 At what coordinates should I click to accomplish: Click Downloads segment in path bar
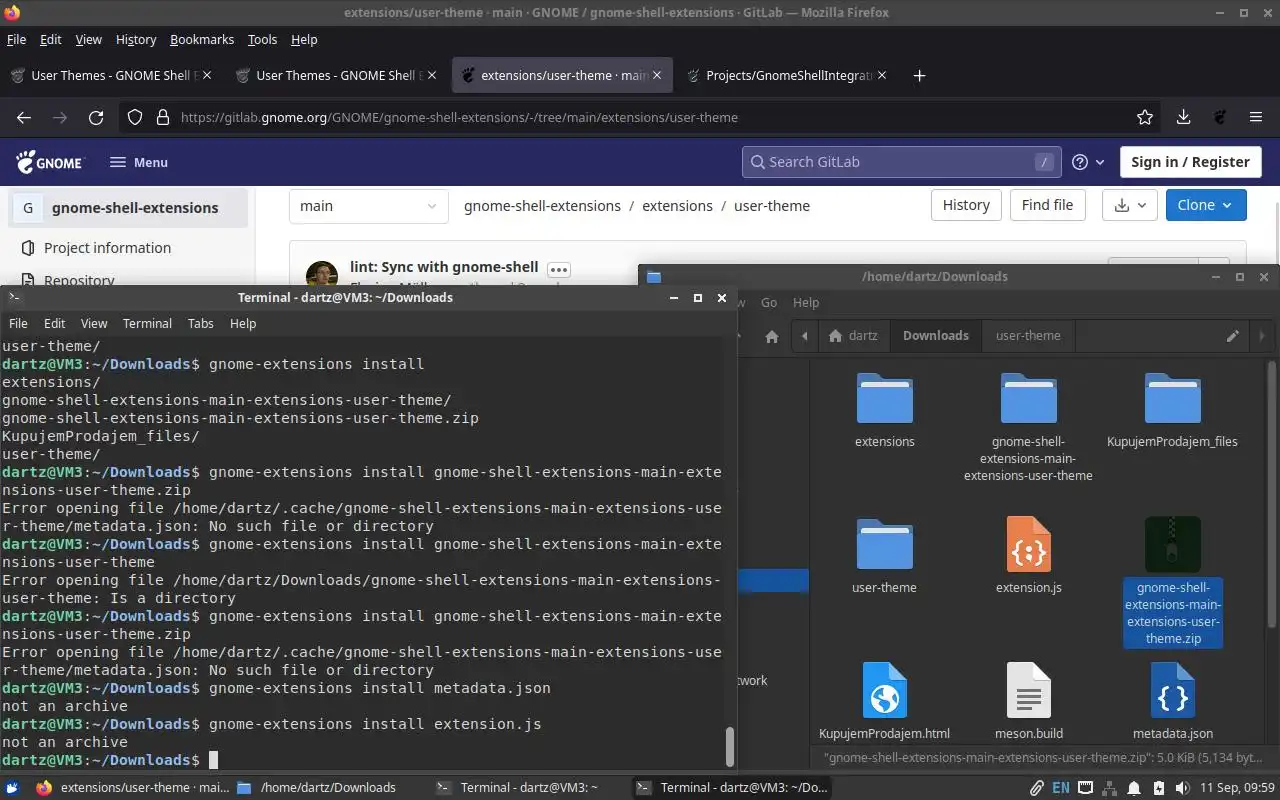(935, 336)
